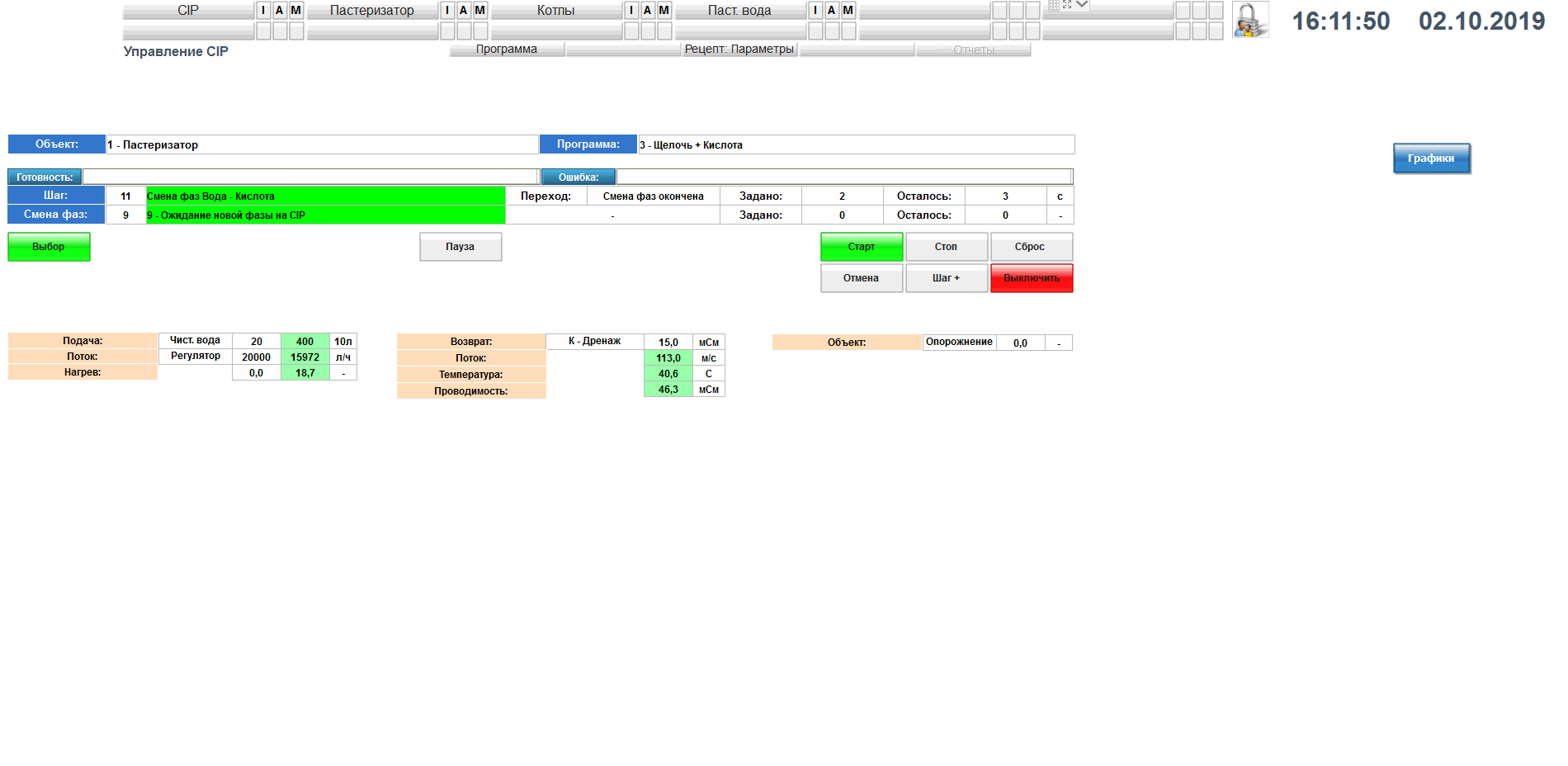
Task: Switch to Рецепт: Параметры tab
Action: (739, 50)
